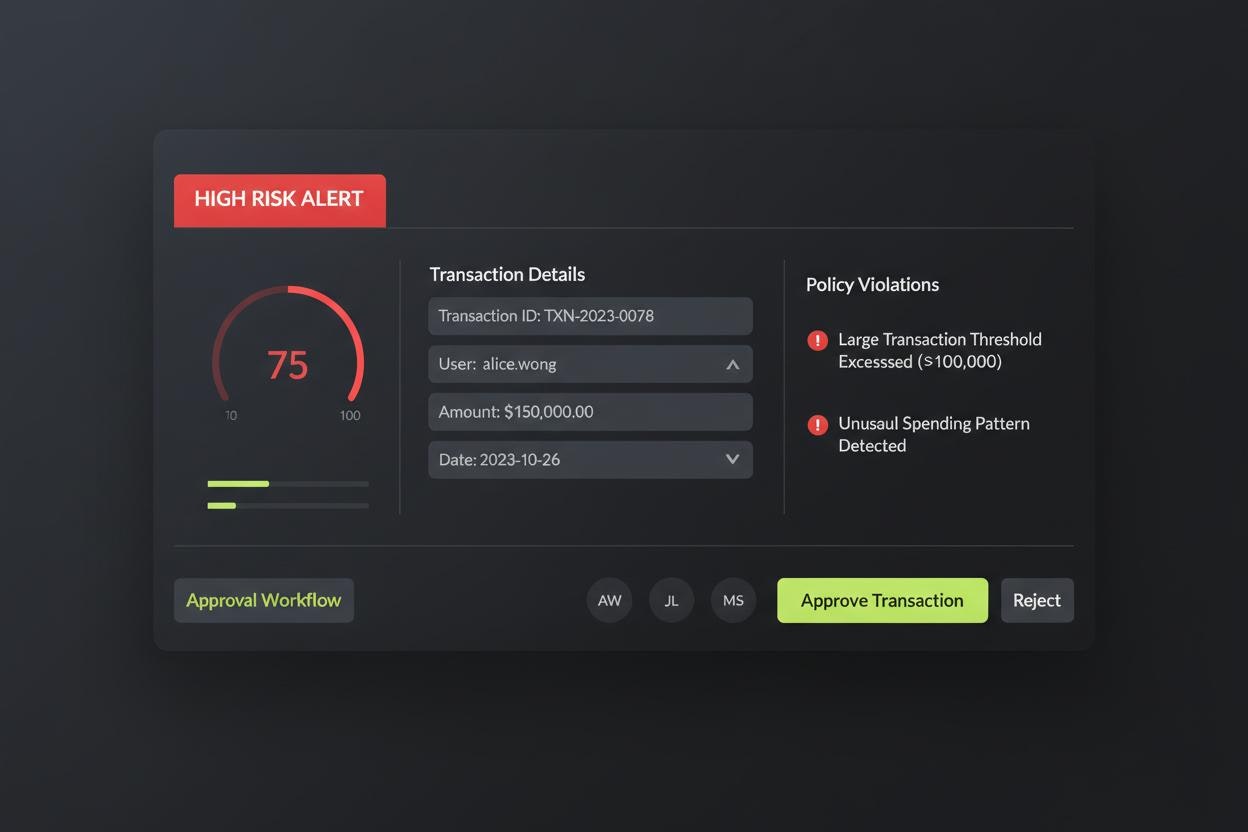Click the Unusual Spending Pattern warning icon

(817, 425)
